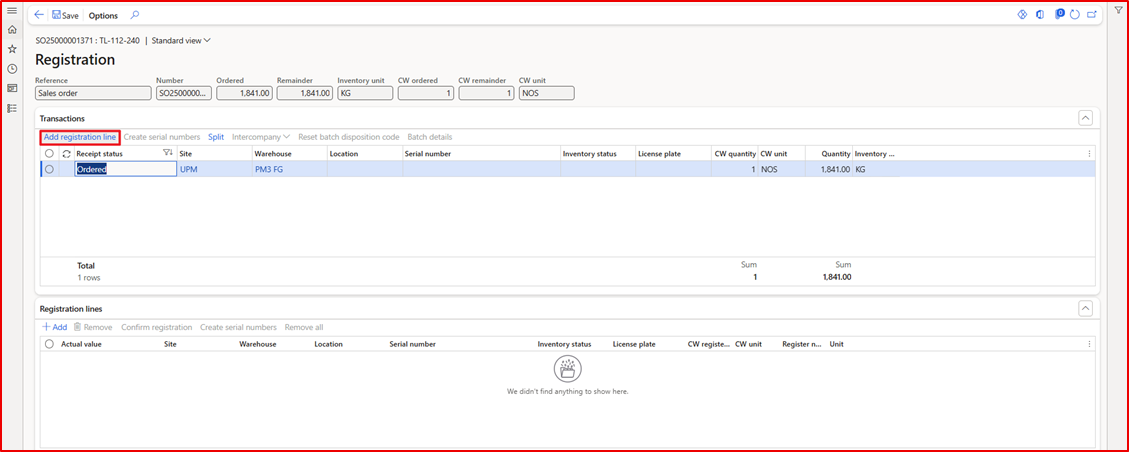Collapse the Registration lines section

[x=1085, y=309]
